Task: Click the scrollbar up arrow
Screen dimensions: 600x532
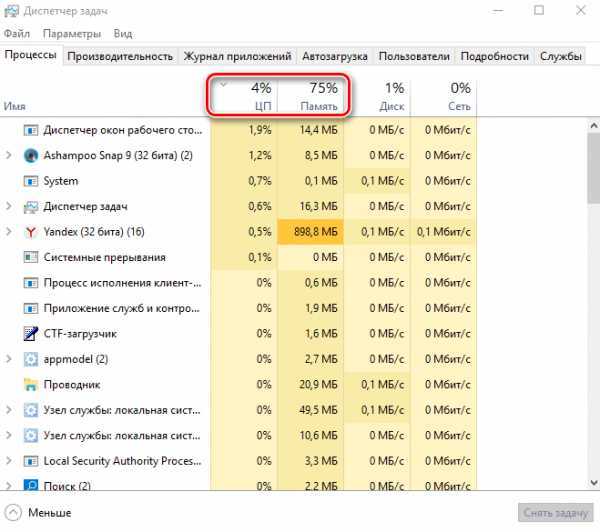Action: click(593, 126)
